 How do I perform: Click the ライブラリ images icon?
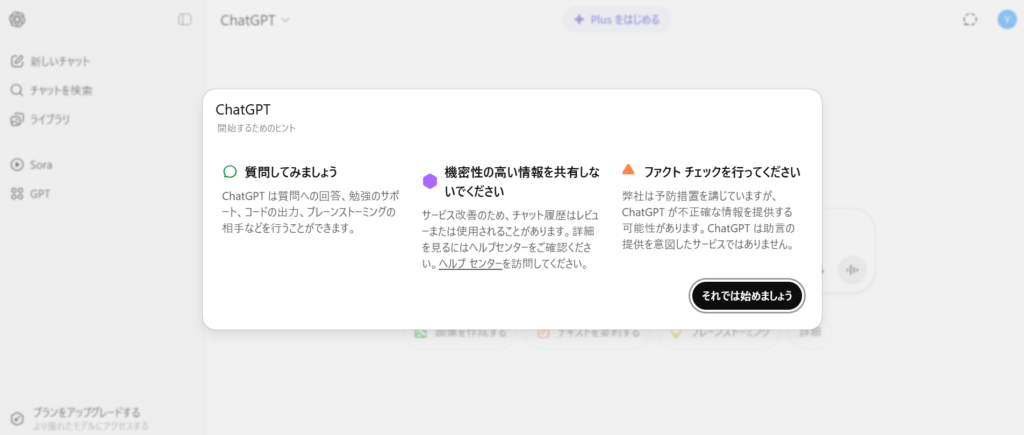(17, 120)
